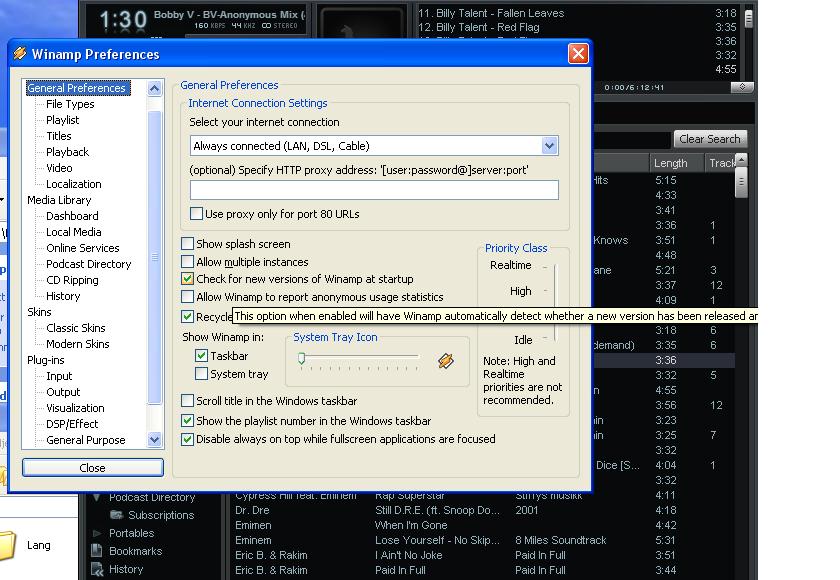Viewport: 840px width, 580px height.
Task: Expand the Portables node in media library
Action: 97,533
